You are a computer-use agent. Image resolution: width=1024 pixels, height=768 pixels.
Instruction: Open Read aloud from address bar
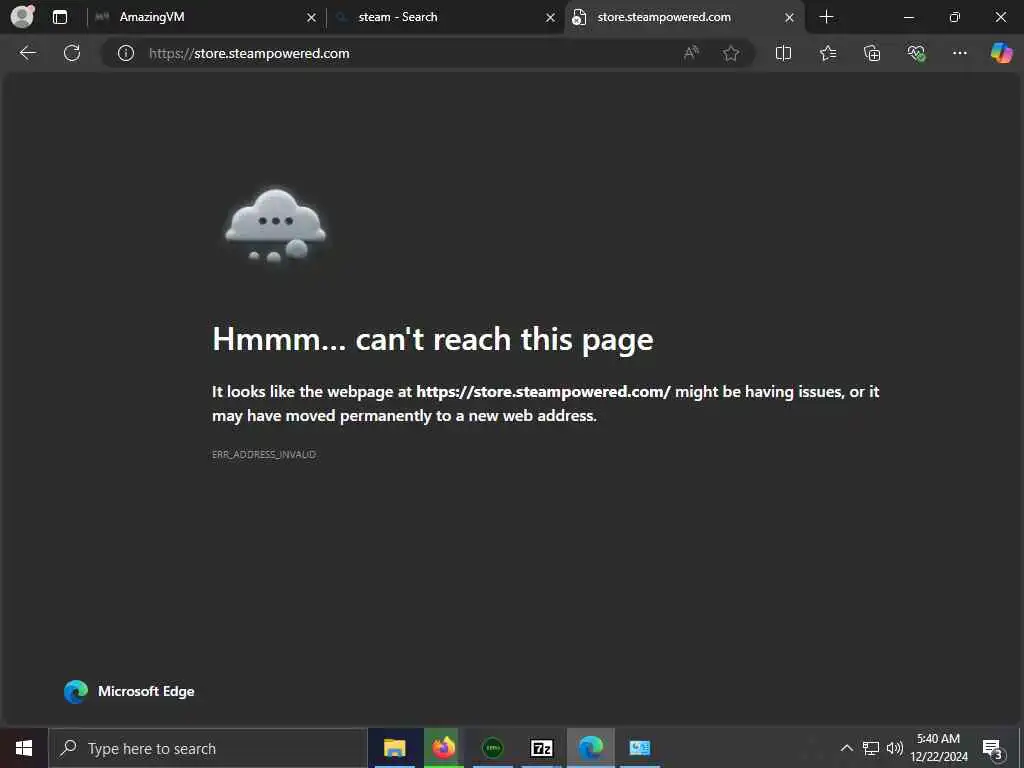[x=691, y=53]
